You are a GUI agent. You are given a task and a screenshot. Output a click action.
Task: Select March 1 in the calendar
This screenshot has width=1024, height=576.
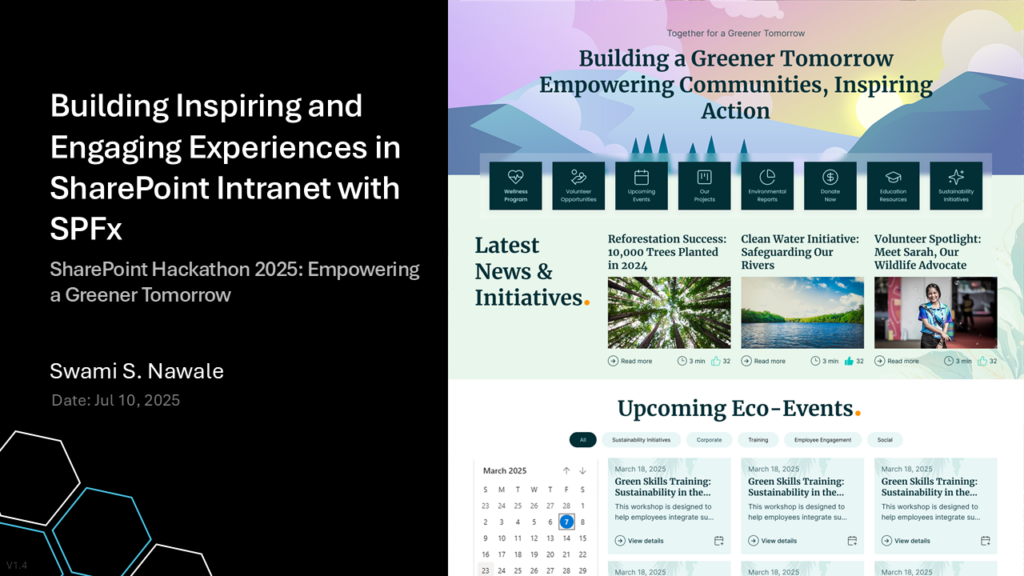tap(583, 505)
